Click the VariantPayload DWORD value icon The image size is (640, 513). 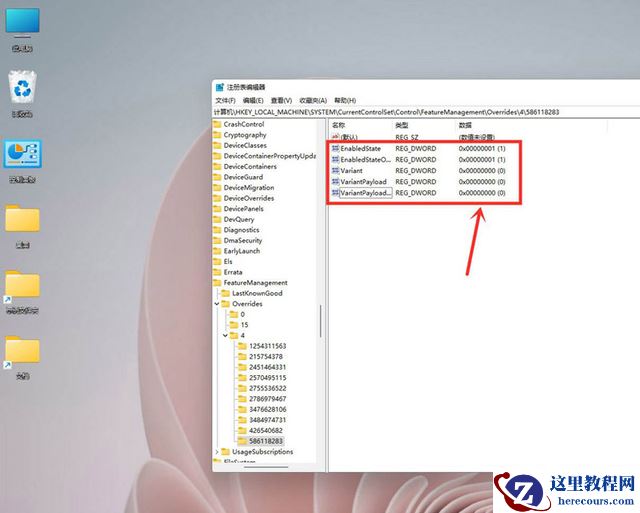tap(336, 181)
